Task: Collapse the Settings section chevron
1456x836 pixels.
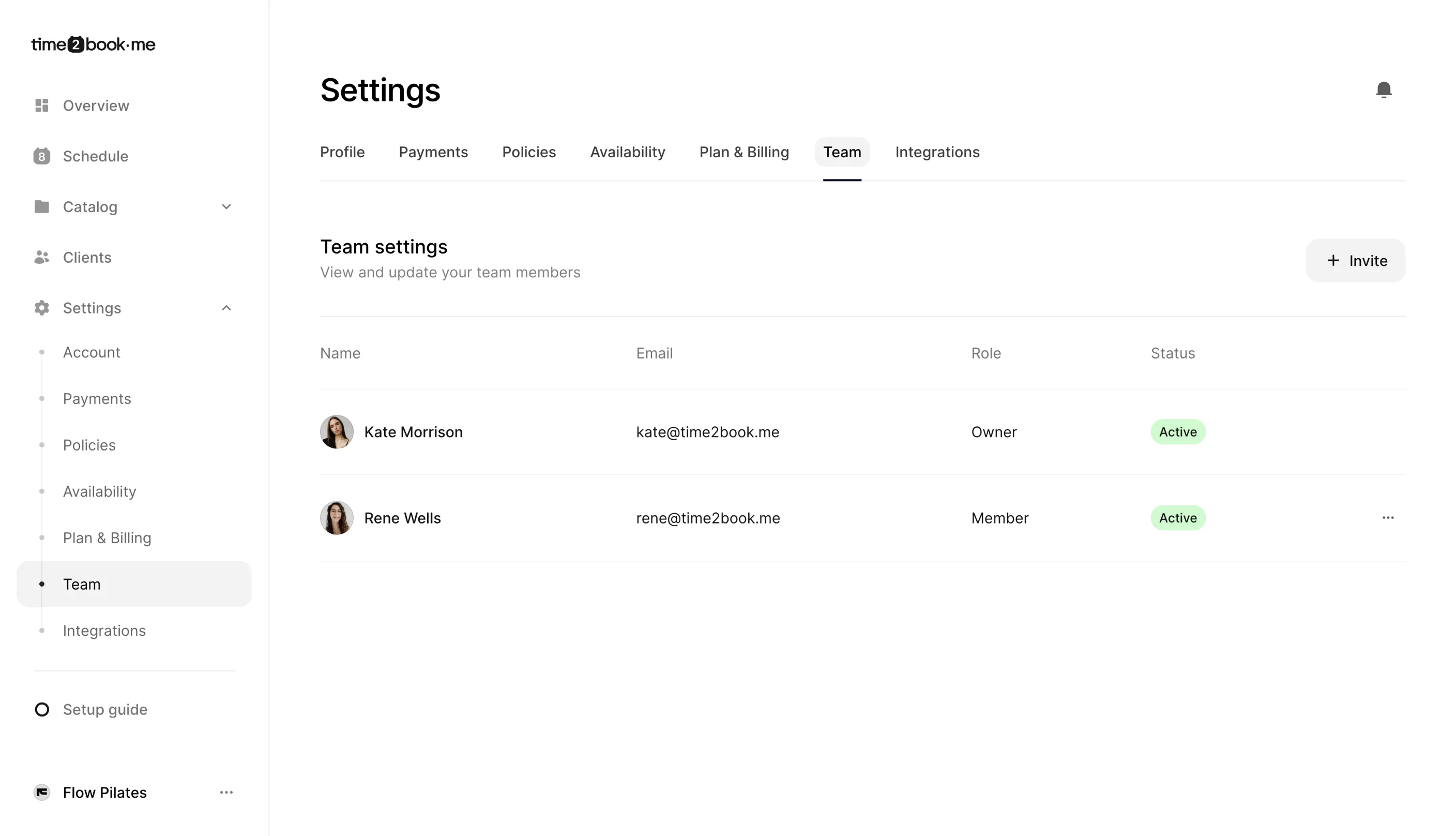Action: pyautogui.click(x=226, y=308)
